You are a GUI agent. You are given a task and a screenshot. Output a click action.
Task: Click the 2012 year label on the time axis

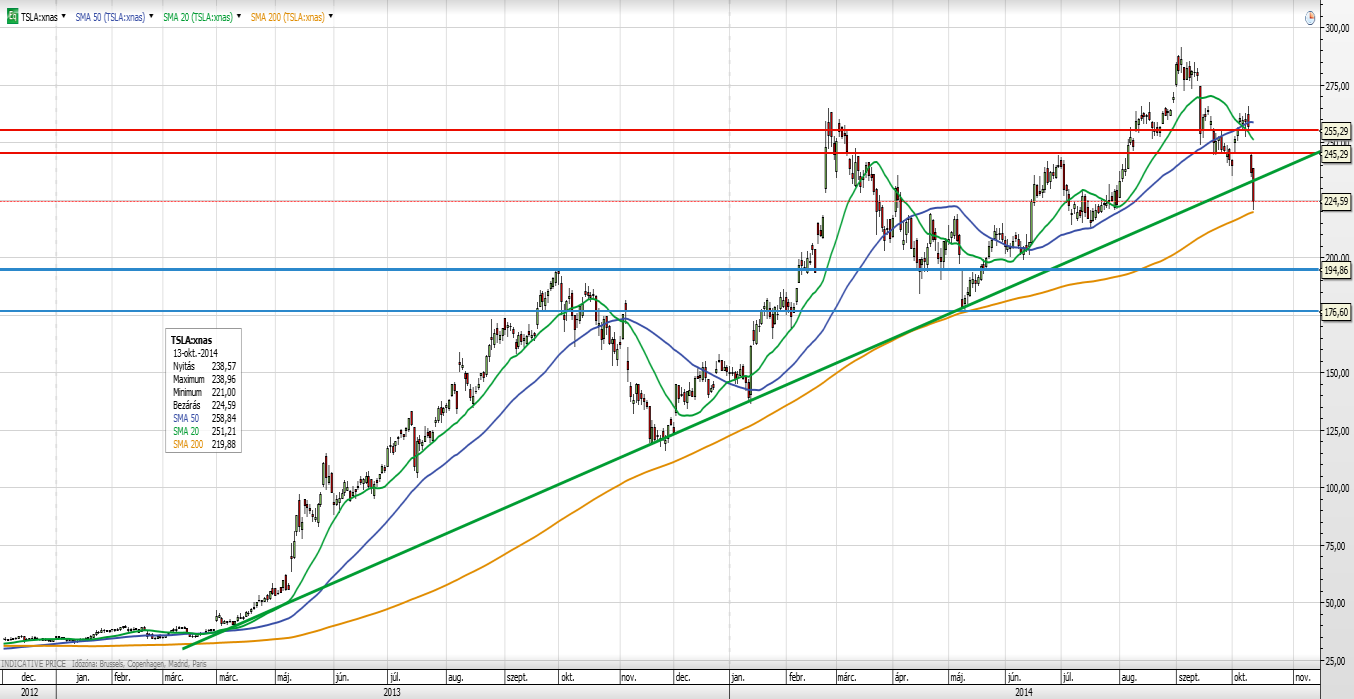(x=28, y=691)
